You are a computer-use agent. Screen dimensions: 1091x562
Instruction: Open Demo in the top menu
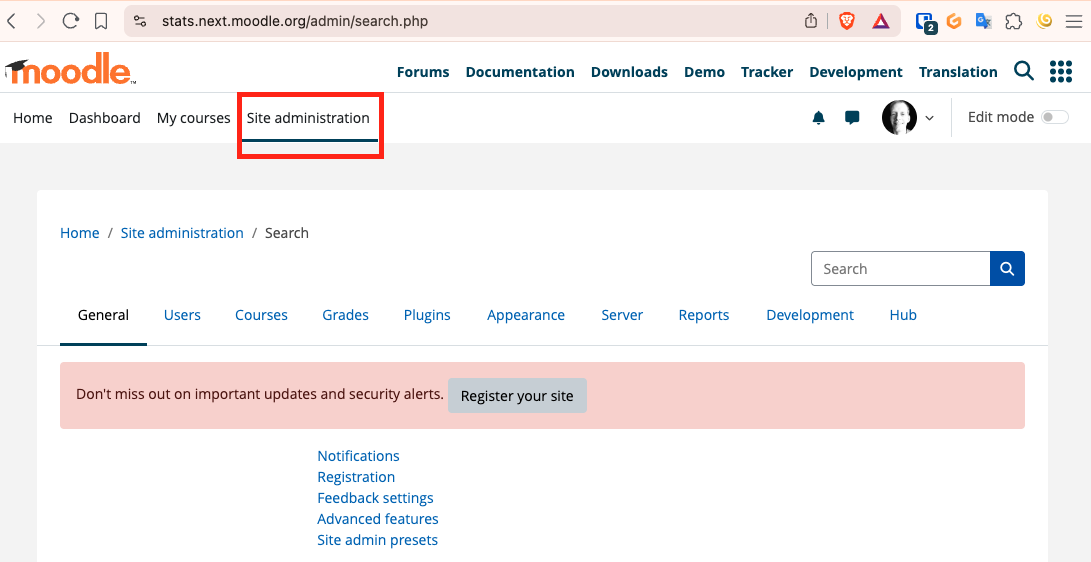(x=704, y=72)
